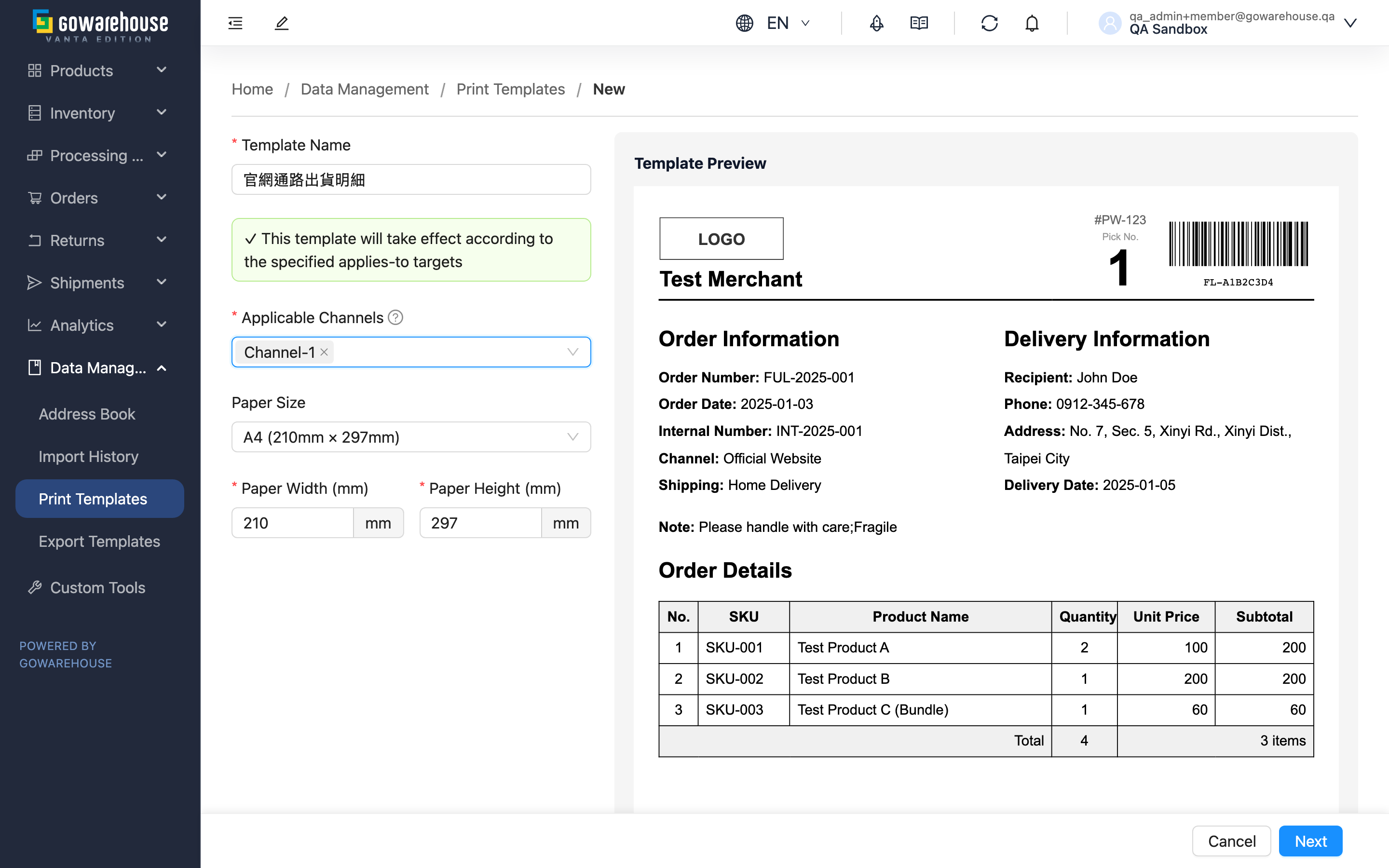1389x868 pixels.
Task: Open the Applicable Channels dropdown
Action: (411, 352)
